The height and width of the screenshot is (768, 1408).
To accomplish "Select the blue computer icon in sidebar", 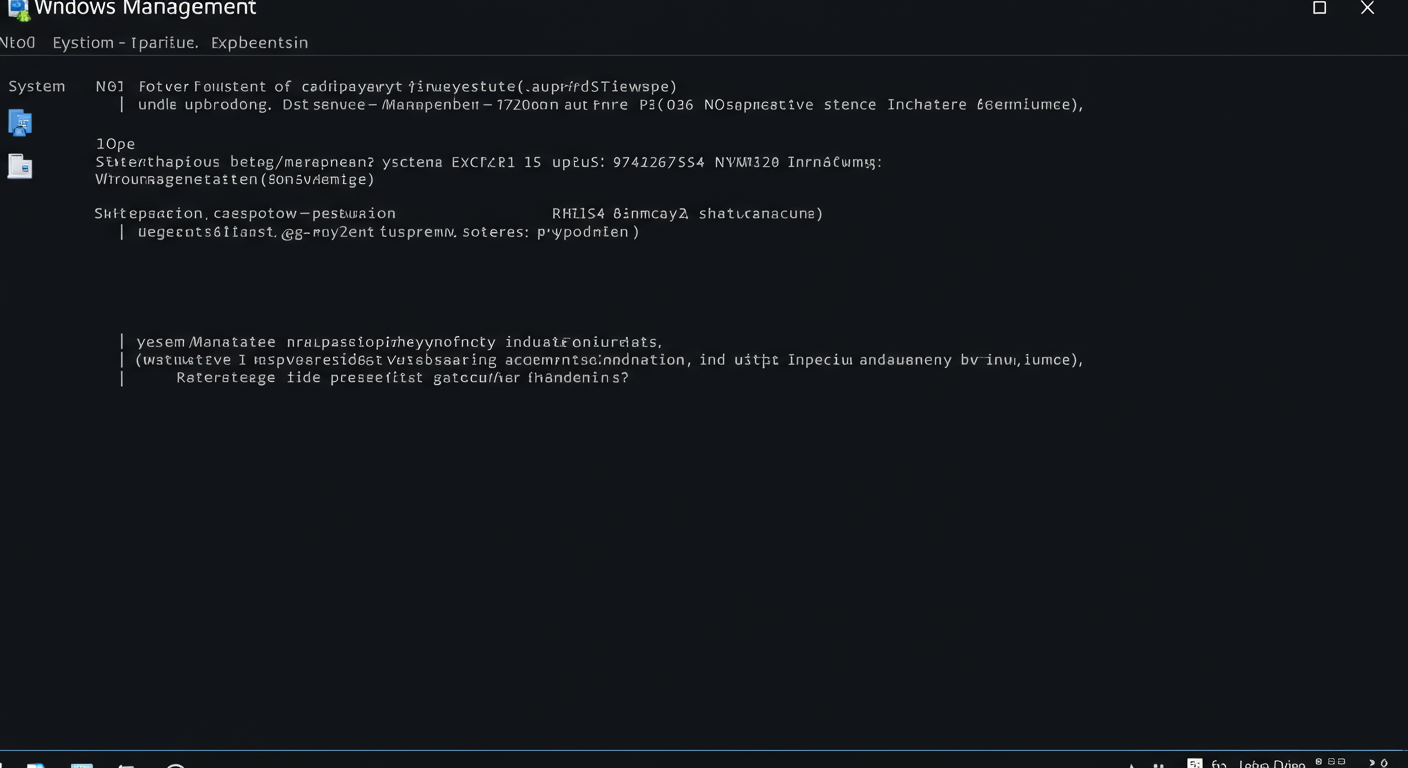I will [20, 123].
